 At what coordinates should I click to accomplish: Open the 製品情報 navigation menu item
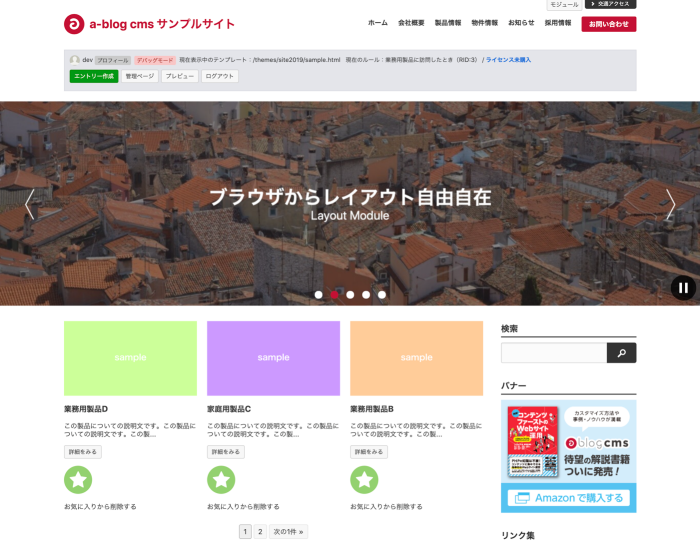coord(447,23)
